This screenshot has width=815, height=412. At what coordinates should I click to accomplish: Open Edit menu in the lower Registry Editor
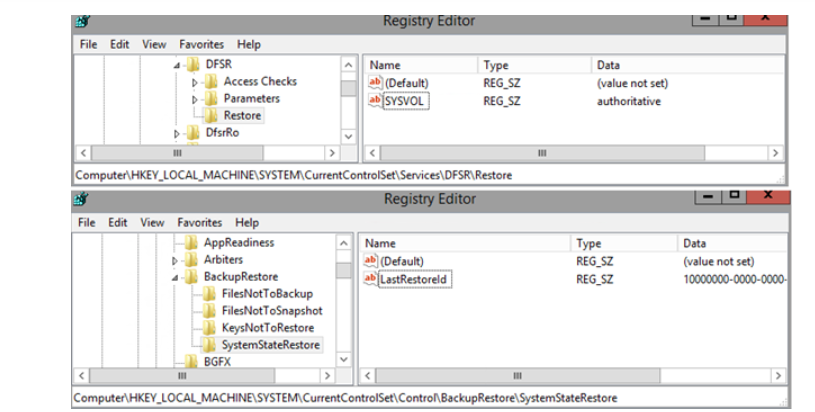(x=120, y=223)
